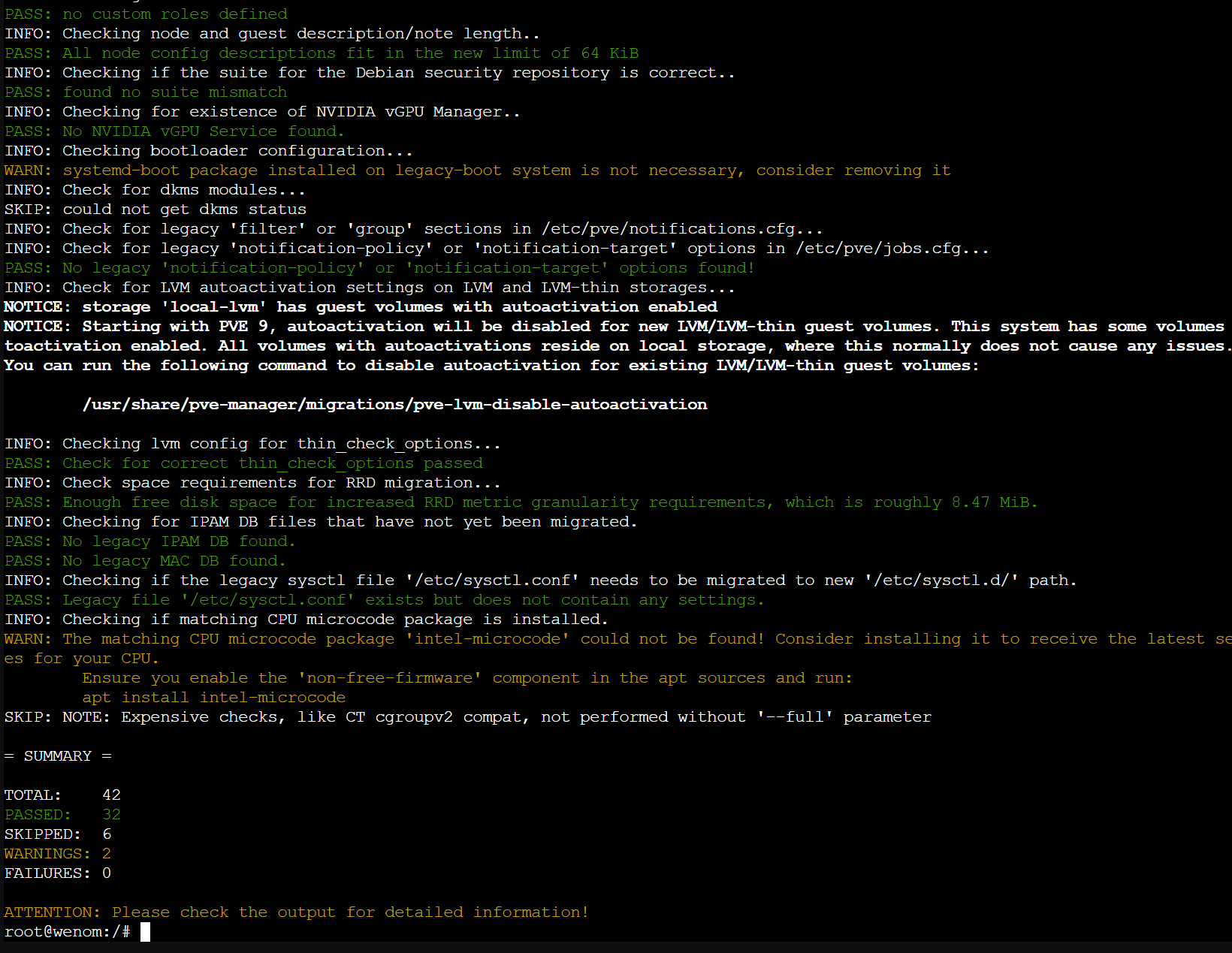Image resolution: width=1232 pixels, height=953 pixels.
Task: Click the terminal cursor after root@wenom prompt
Action: 145,932
